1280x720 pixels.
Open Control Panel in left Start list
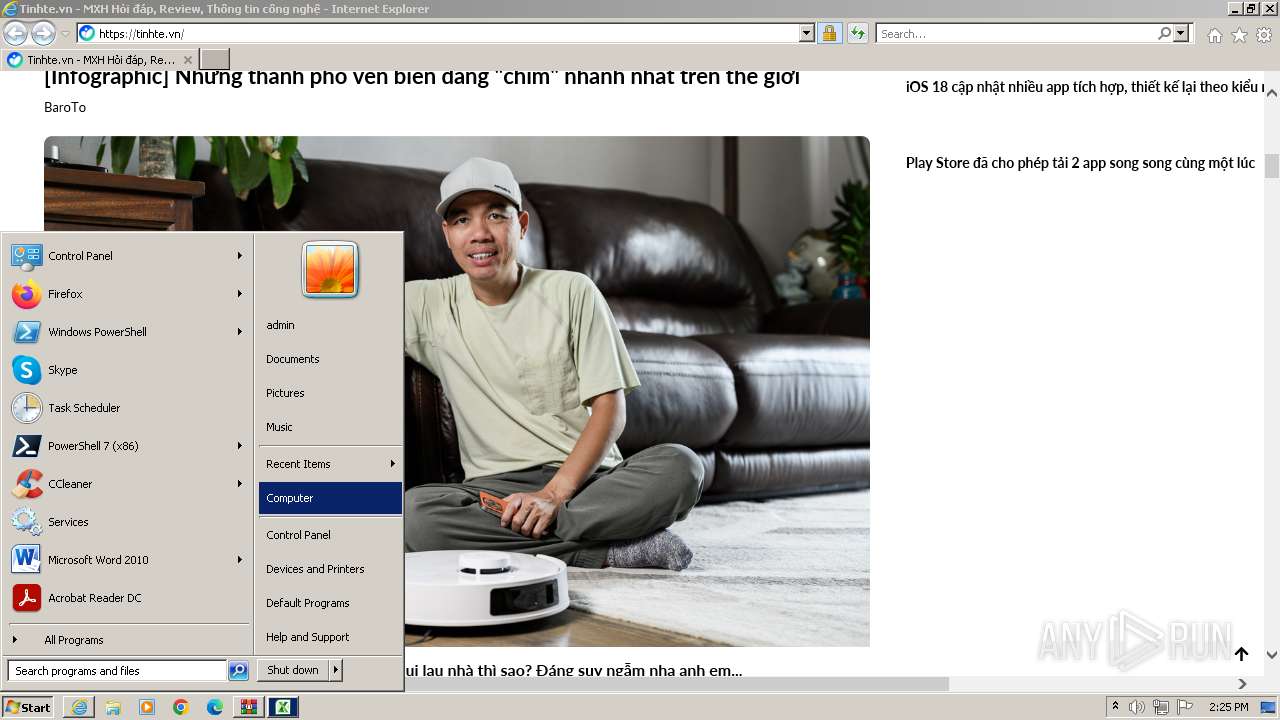(127, 256)
